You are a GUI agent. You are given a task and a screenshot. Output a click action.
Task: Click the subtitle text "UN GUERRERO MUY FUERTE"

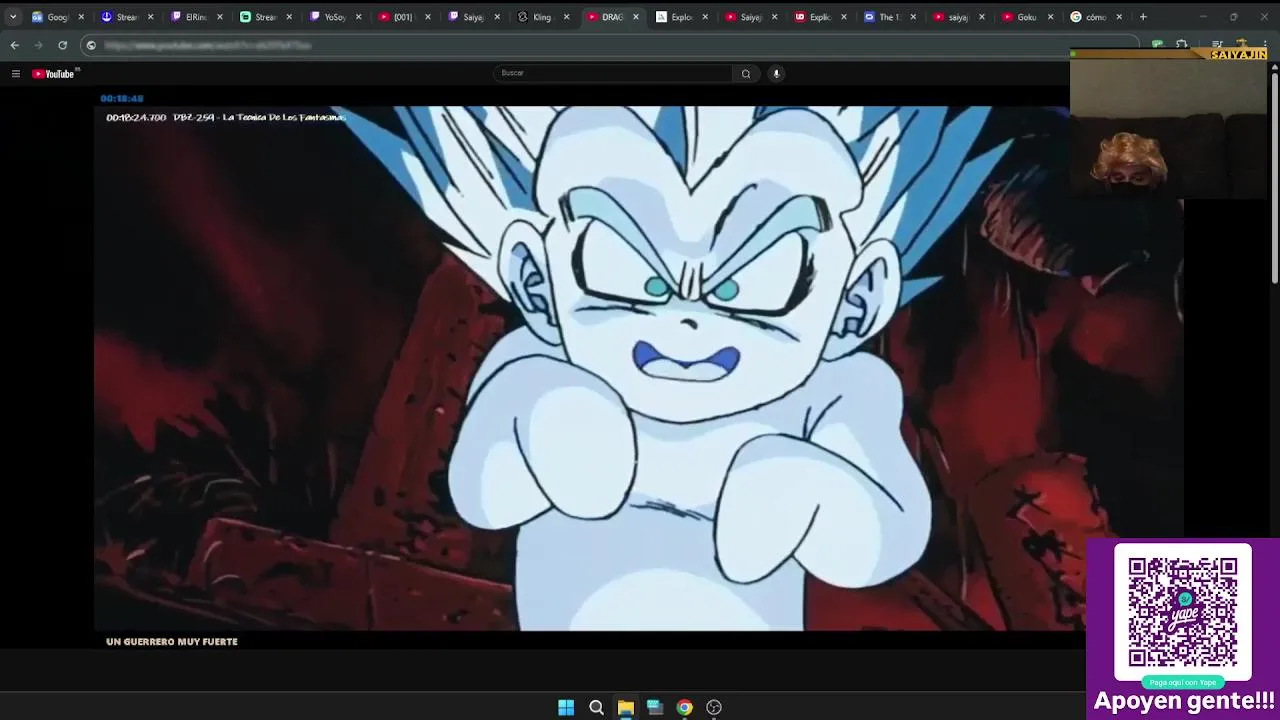point(172,642)
